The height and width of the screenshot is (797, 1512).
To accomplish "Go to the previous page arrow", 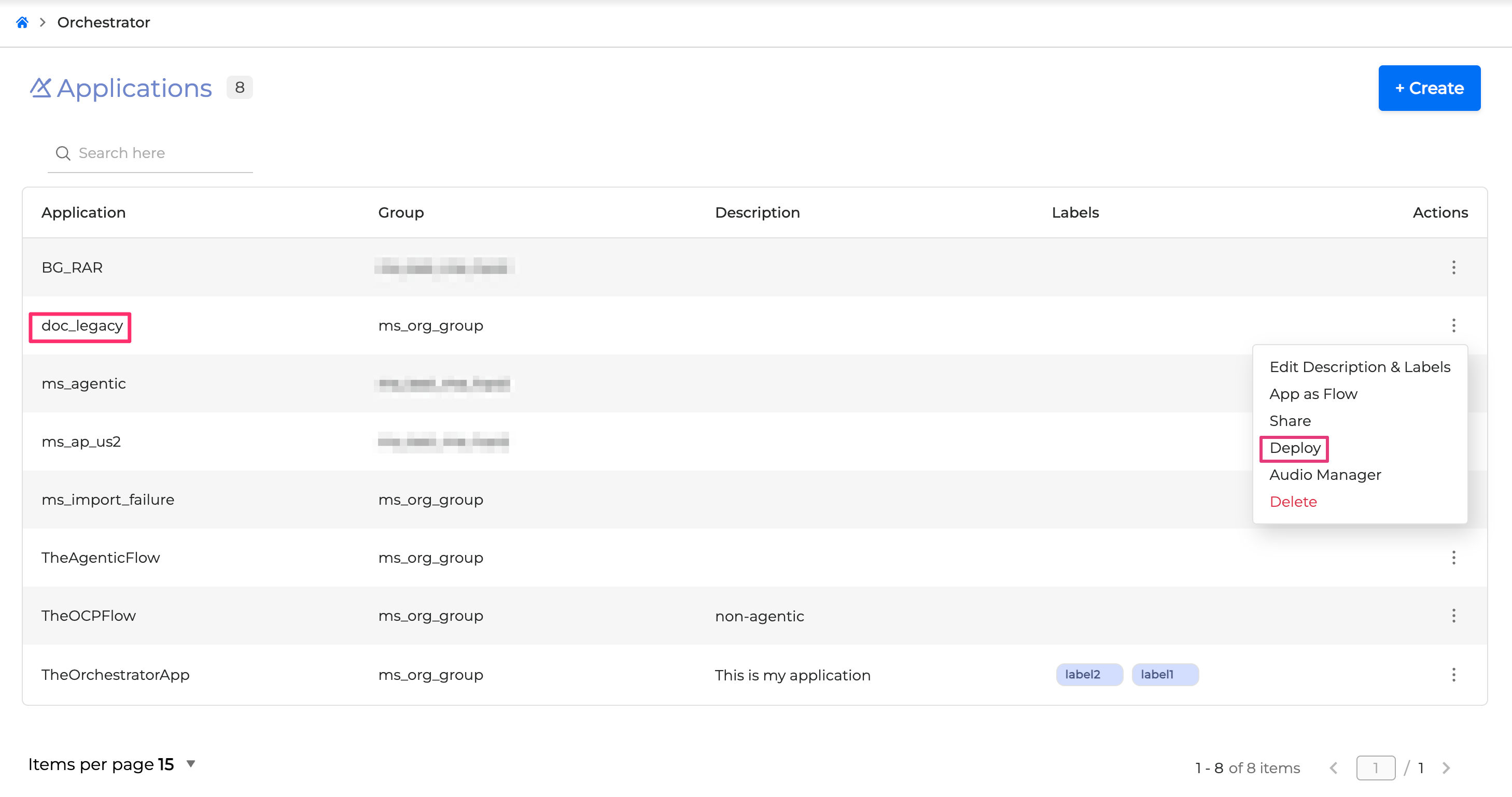I will [1334, 767].
